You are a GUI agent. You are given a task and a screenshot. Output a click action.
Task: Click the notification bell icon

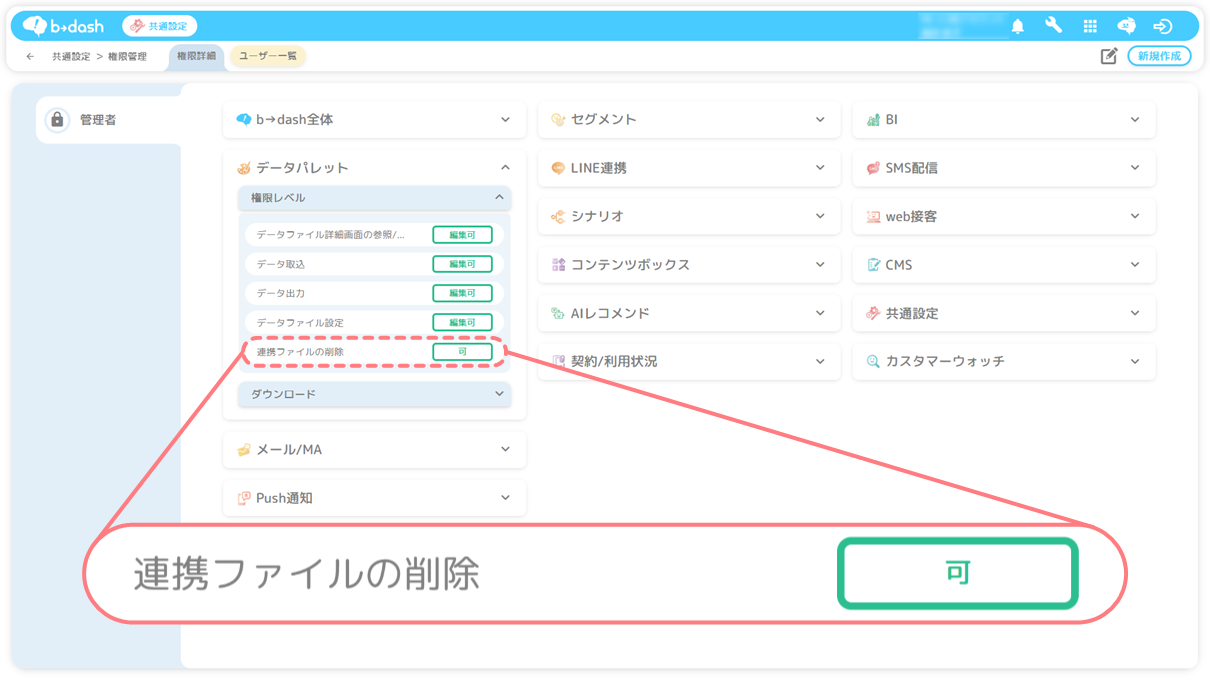(1018, 27)
